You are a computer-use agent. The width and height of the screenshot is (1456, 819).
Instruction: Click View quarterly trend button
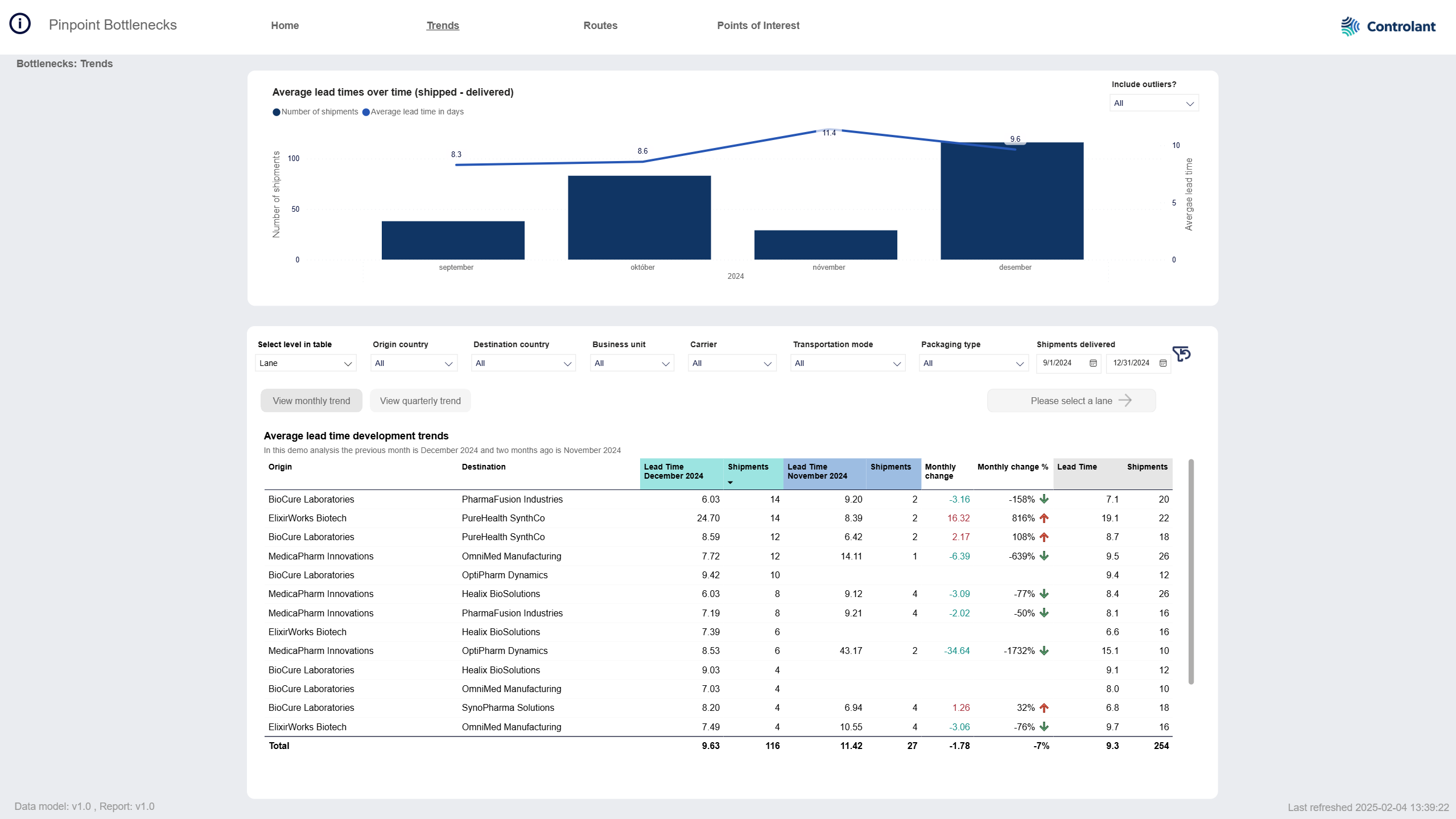420,400
